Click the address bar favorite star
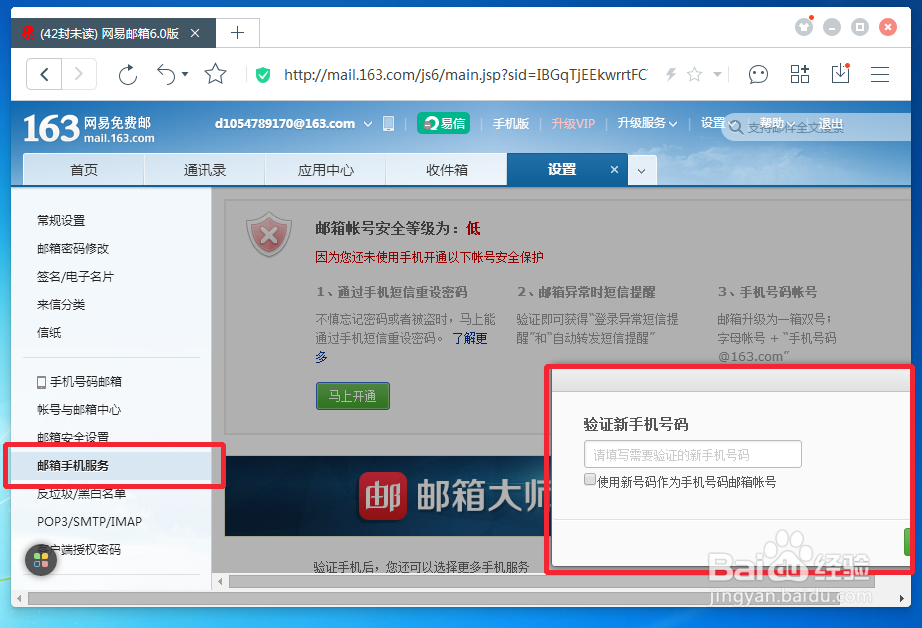Screen dimensions: 922x628 click(x=694, y=74)
